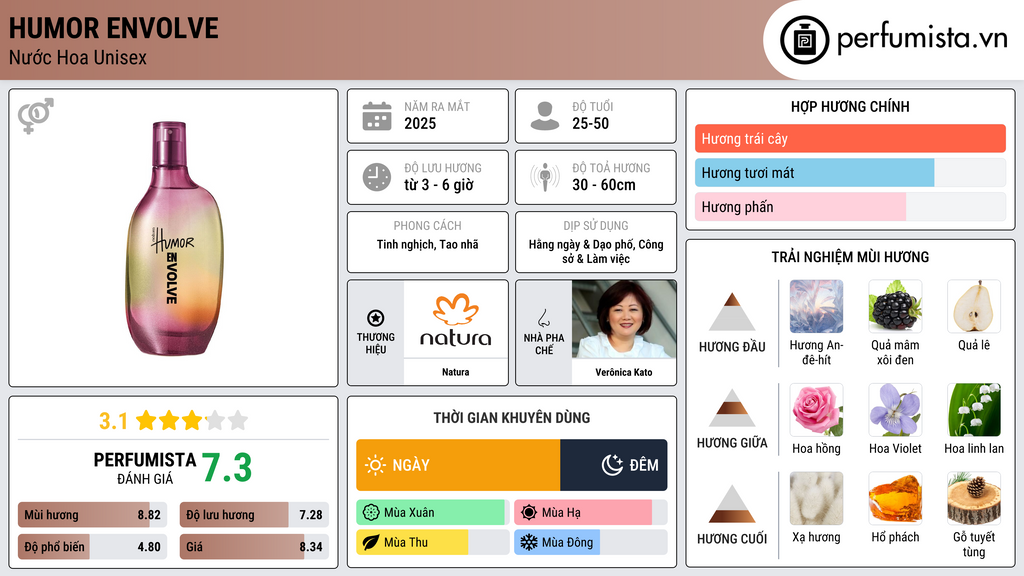Screen dimensions: 1024x576
Task: Click the perfumista.vn perfume bottle logo icon
Action: (x=805, y=40)
